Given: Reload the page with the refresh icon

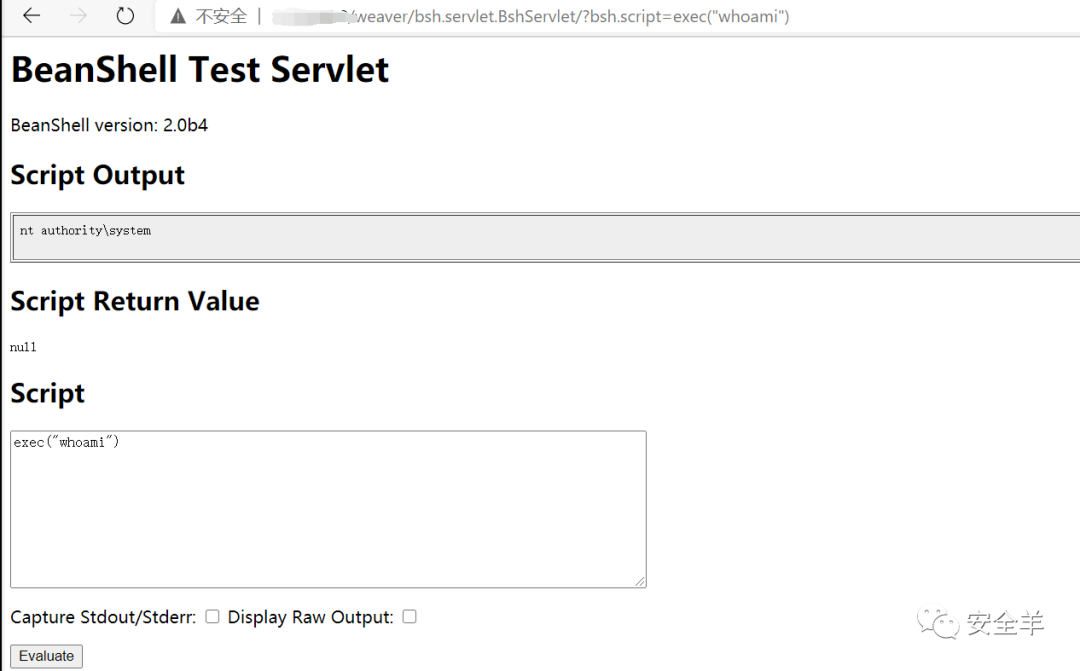Looking at the screenshot, I should coord(125,15).
